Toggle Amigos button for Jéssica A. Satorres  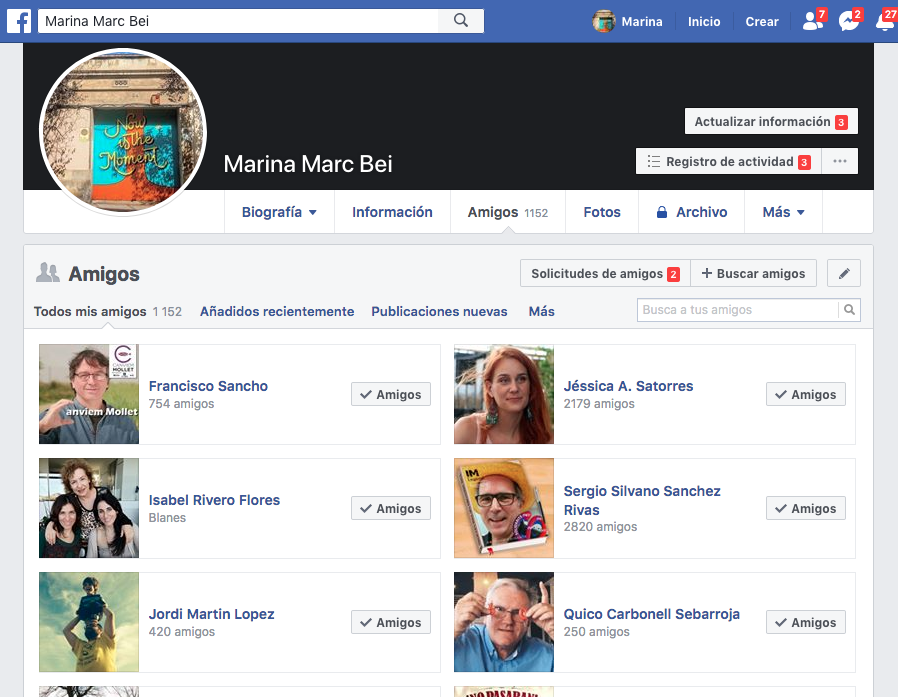[x=806, y=394]
